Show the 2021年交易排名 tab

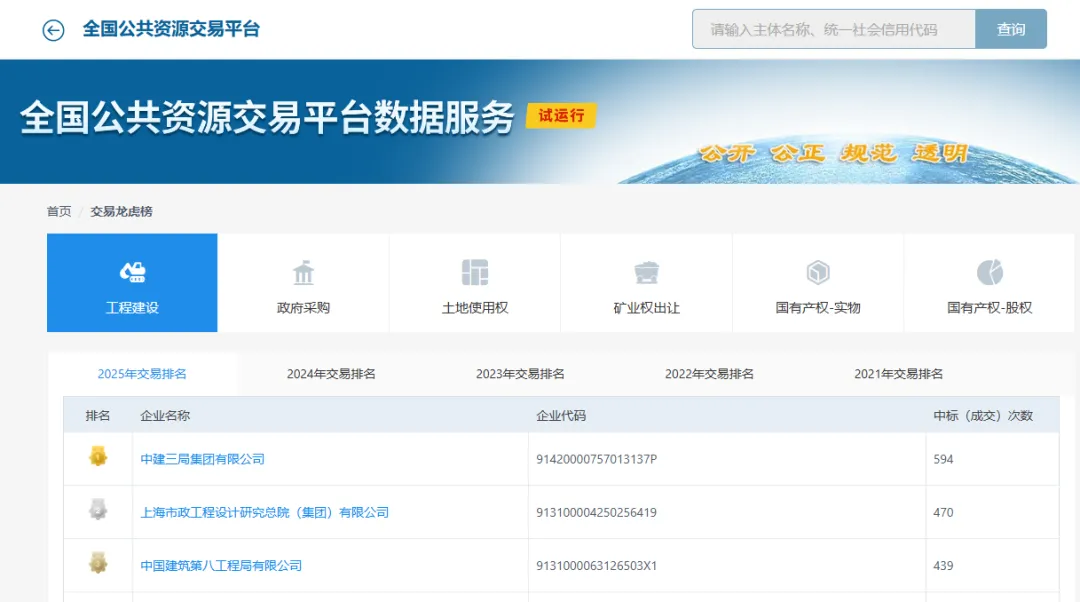click(899, 374)
